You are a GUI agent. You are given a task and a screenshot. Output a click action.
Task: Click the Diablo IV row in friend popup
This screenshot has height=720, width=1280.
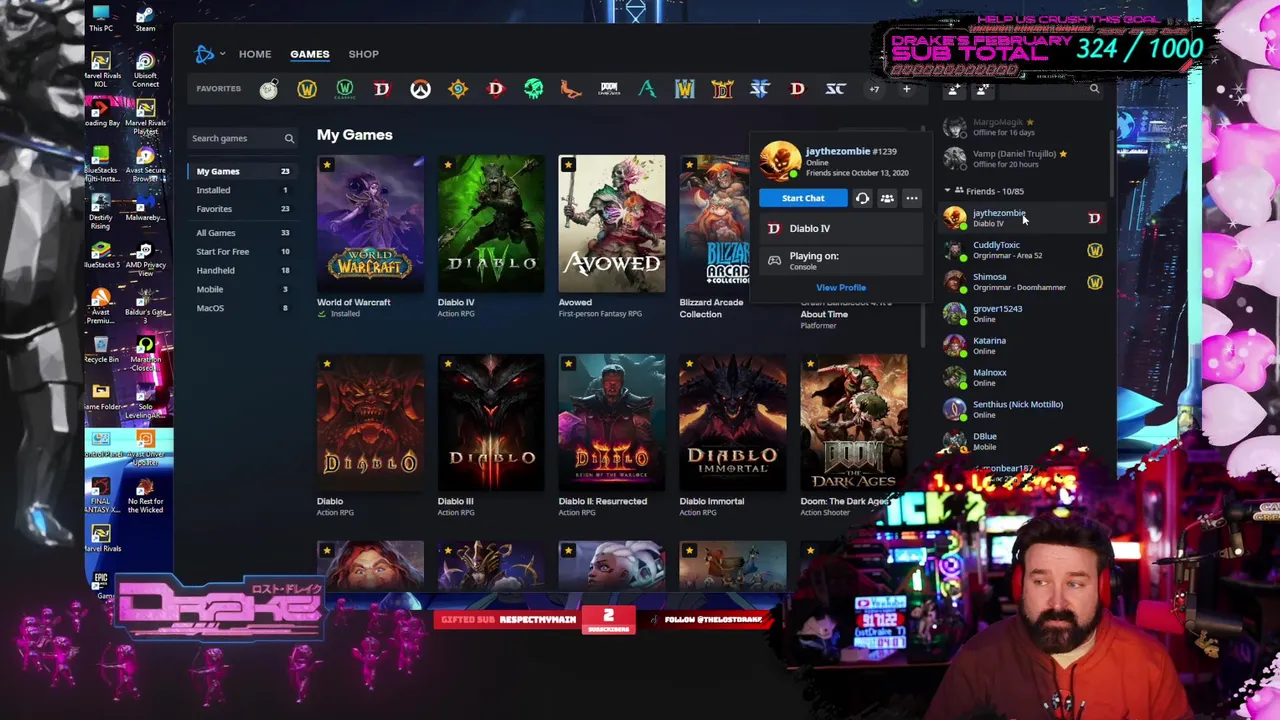pos(843,228)
